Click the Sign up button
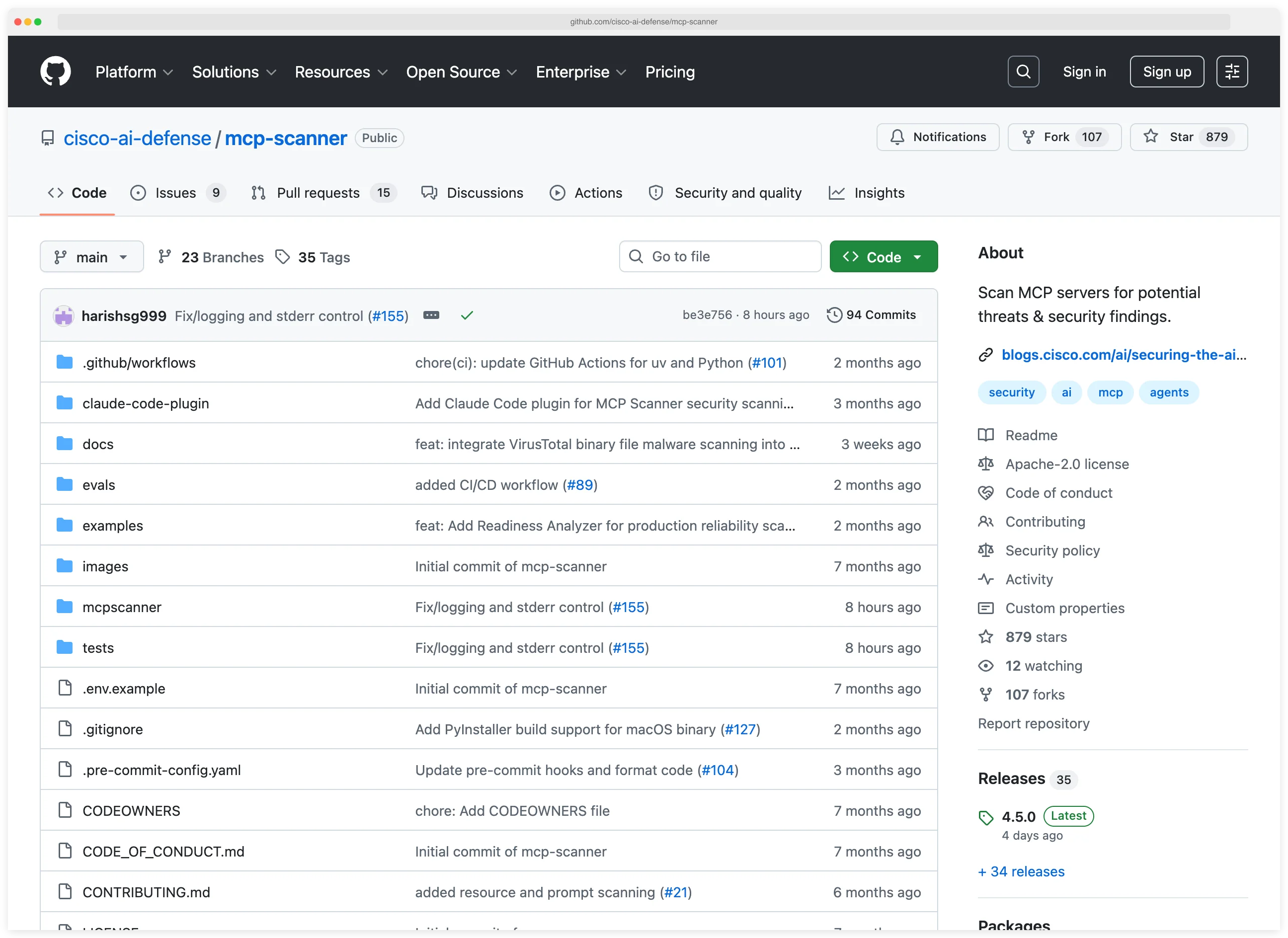This screenshot has width=1288, height=938. pyautogui.click(x=1166, y=71)
